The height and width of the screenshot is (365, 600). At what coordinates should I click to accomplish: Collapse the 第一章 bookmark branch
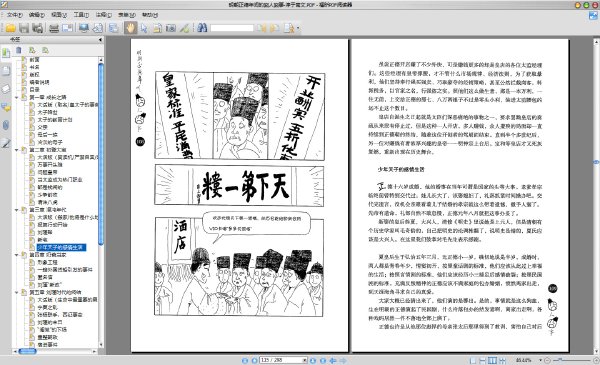pyautogui.click(x=16, y=97)
